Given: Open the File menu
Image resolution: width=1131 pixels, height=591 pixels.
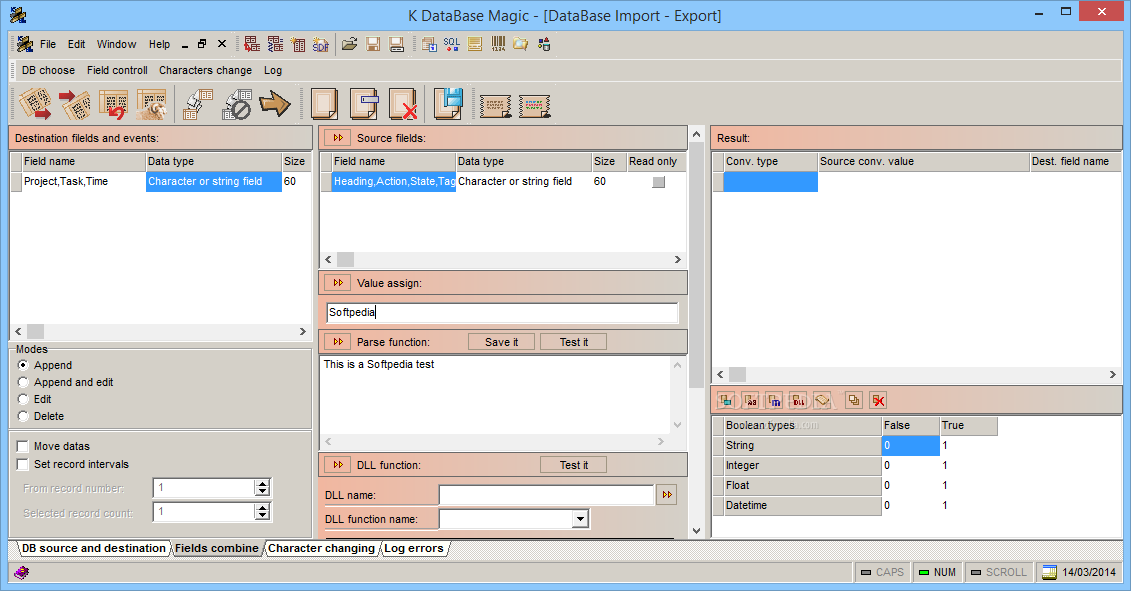Looking at the screenshot, I should click(x=48, y=45).
